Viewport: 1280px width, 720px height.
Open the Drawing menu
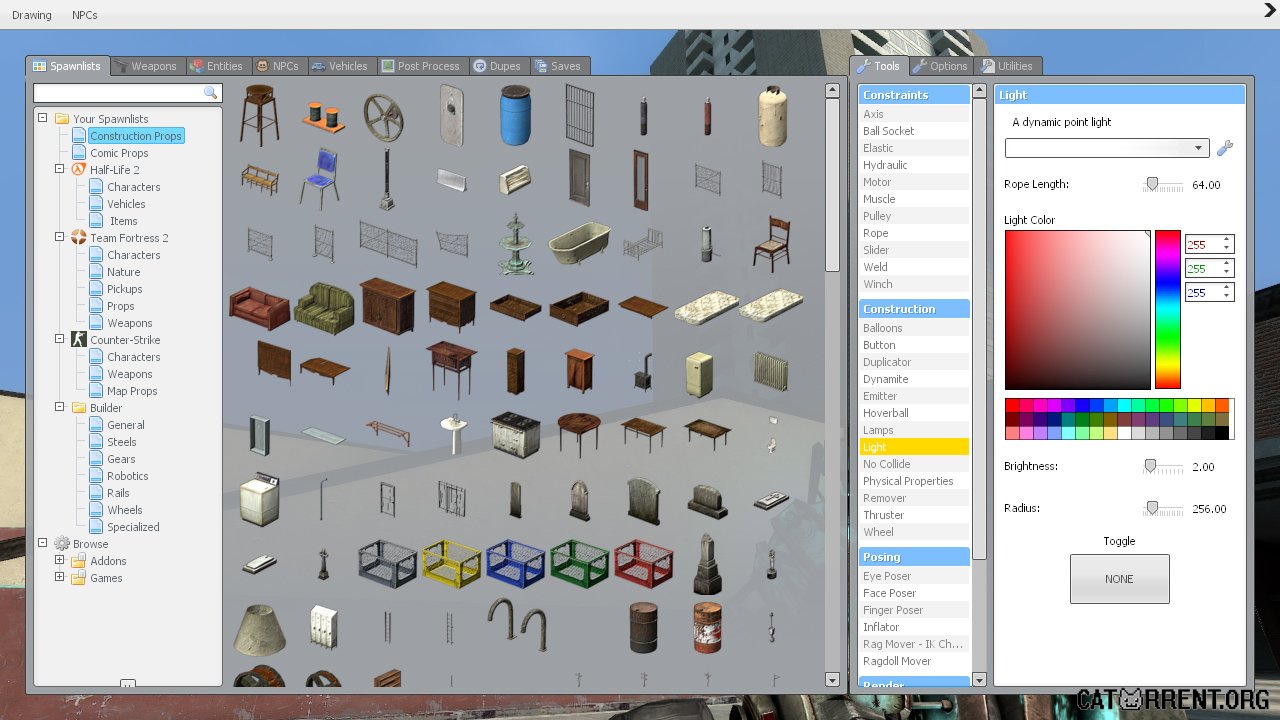(x=31, y=15)
